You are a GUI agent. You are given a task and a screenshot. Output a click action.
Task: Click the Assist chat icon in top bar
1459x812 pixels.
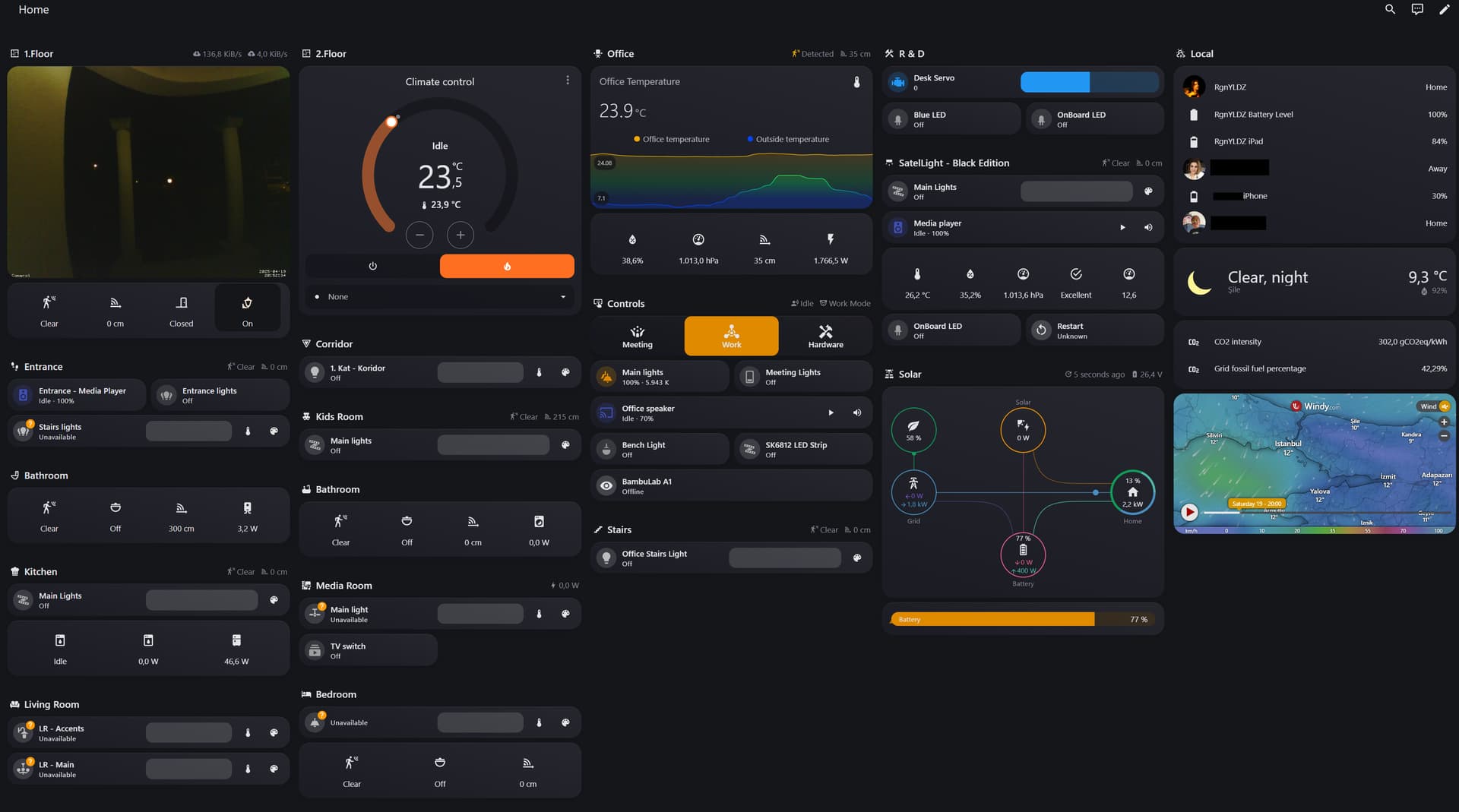pos(1417,9)
